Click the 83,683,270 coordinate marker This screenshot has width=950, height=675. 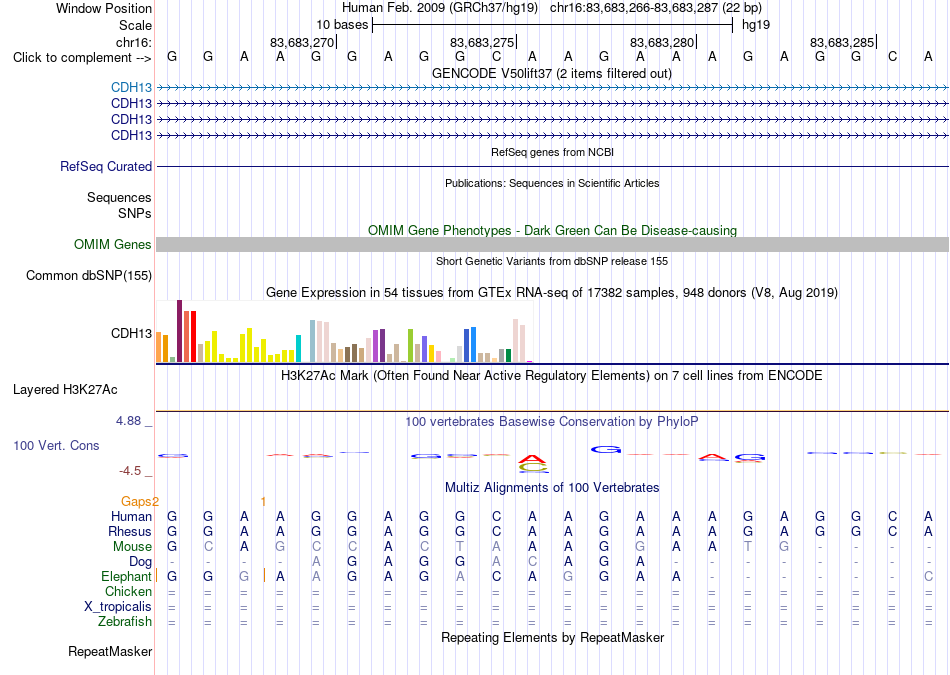[x=302, y=42]
